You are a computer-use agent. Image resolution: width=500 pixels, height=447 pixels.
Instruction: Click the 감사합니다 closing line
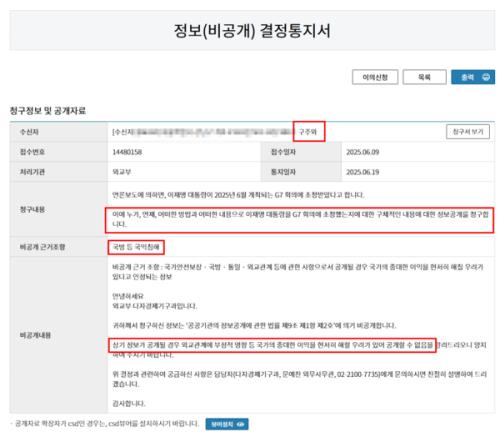(x=129, y=403)
